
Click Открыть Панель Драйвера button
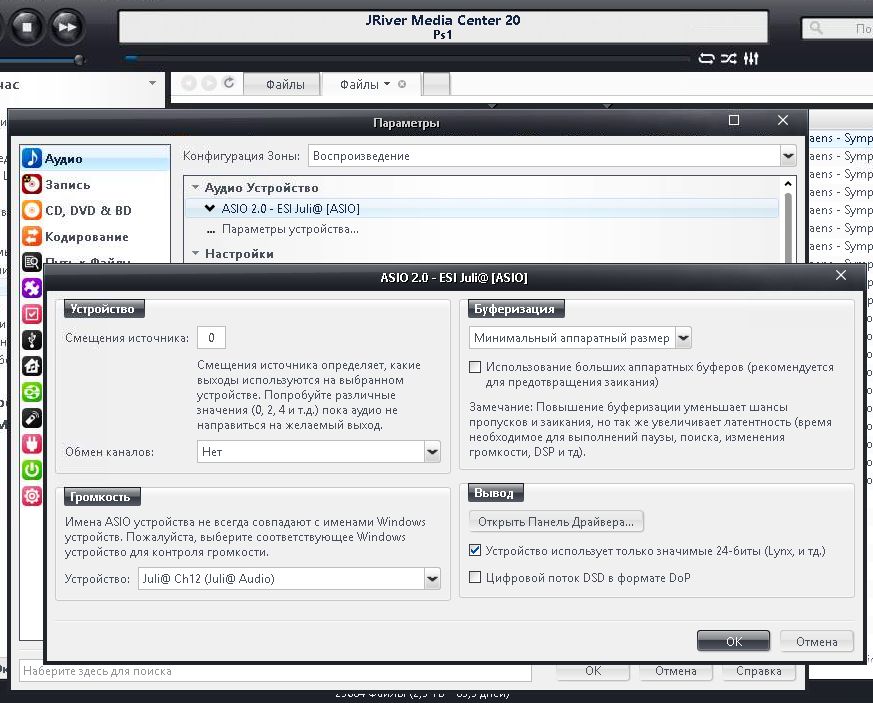[556, 522]
